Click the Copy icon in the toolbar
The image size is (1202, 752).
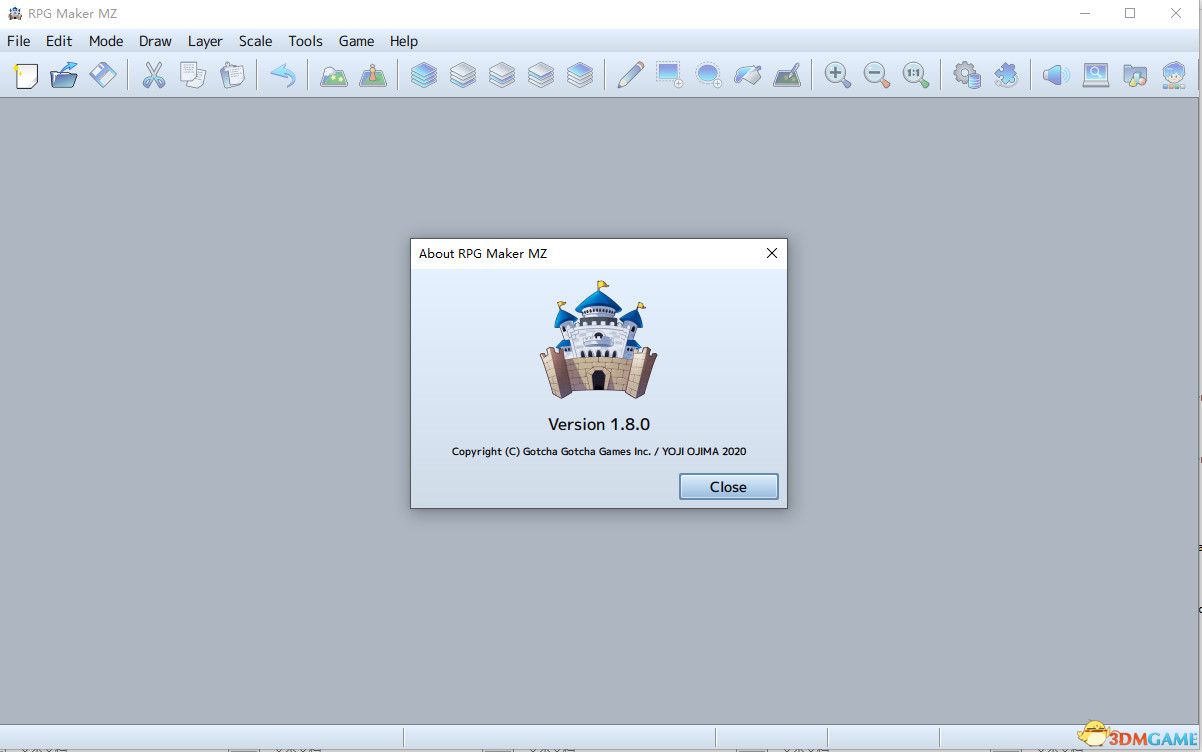pyautogui.click(x=193, y=75)
